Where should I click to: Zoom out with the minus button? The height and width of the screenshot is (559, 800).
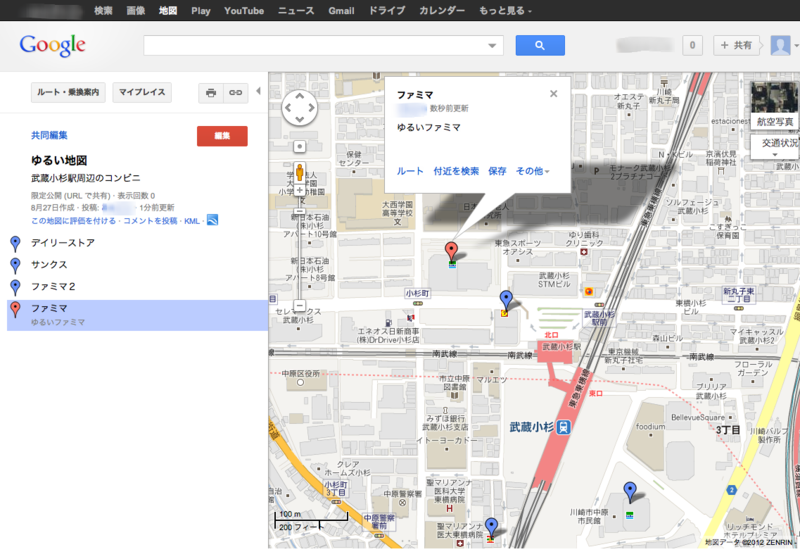tap(299, 306)
